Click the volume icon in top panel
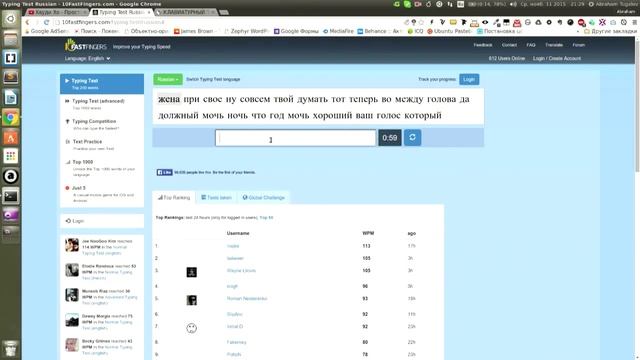 (x=513, y=4)
